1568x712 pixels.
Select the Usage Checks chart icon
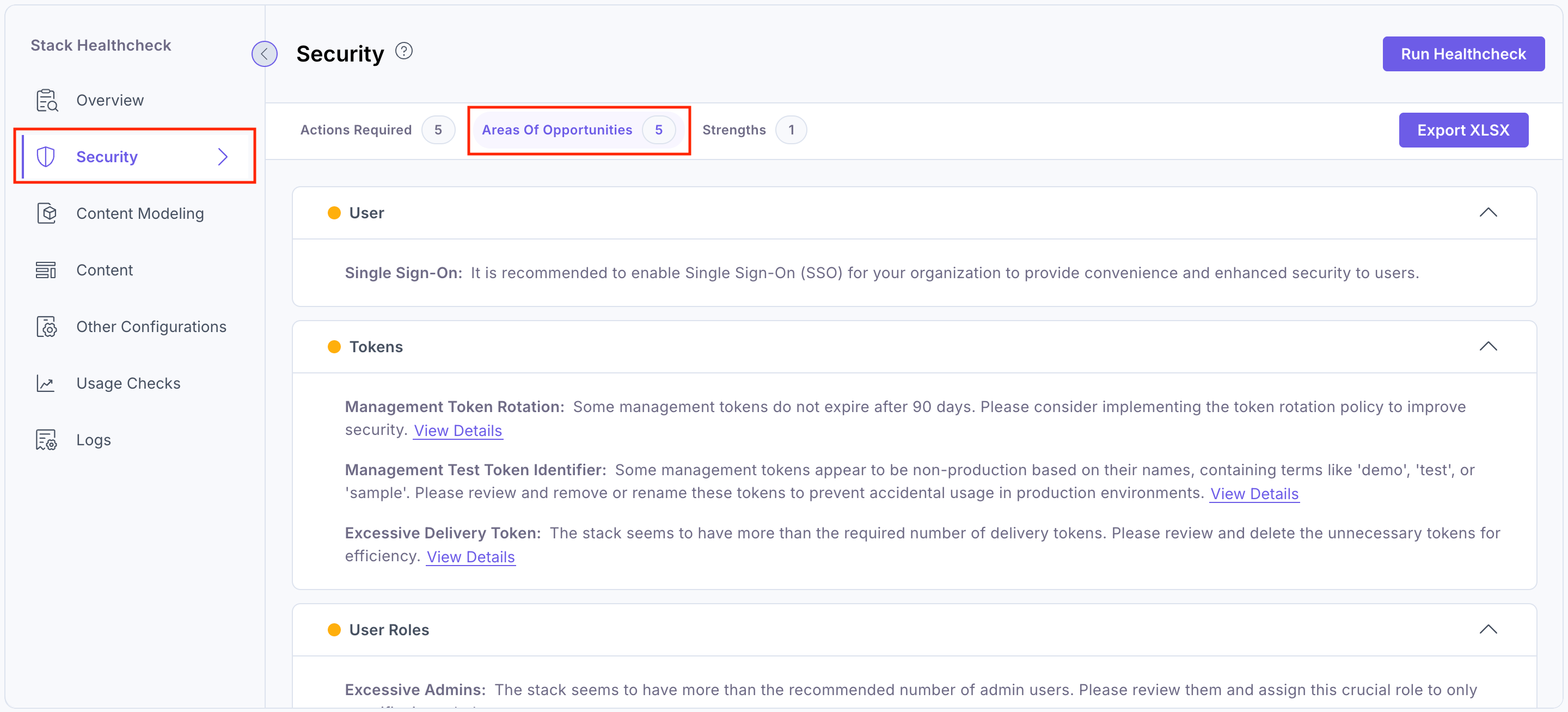tap(46, 383)
